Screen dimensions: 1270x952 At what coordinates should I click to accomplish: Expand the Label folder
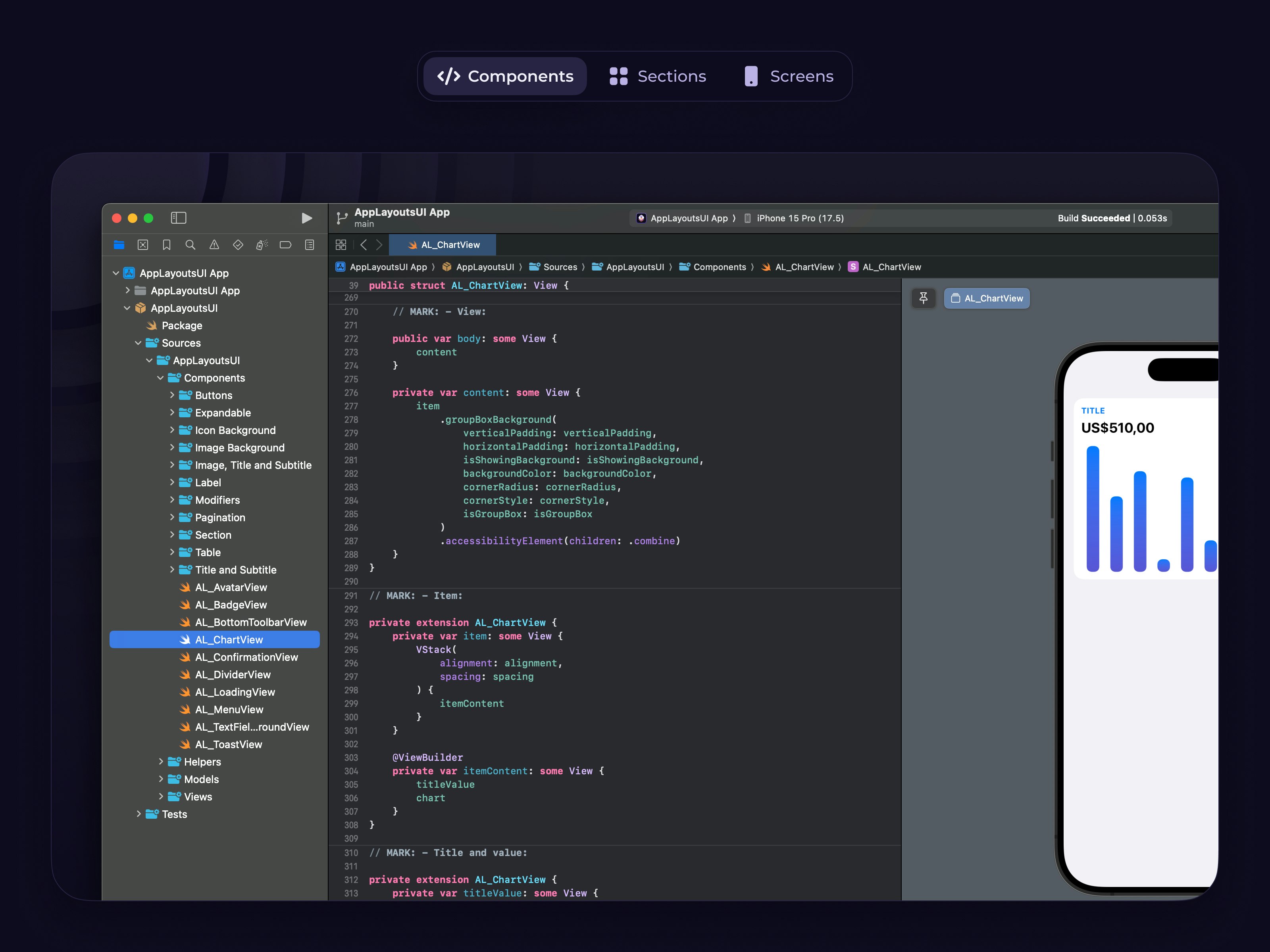[172, 483]
